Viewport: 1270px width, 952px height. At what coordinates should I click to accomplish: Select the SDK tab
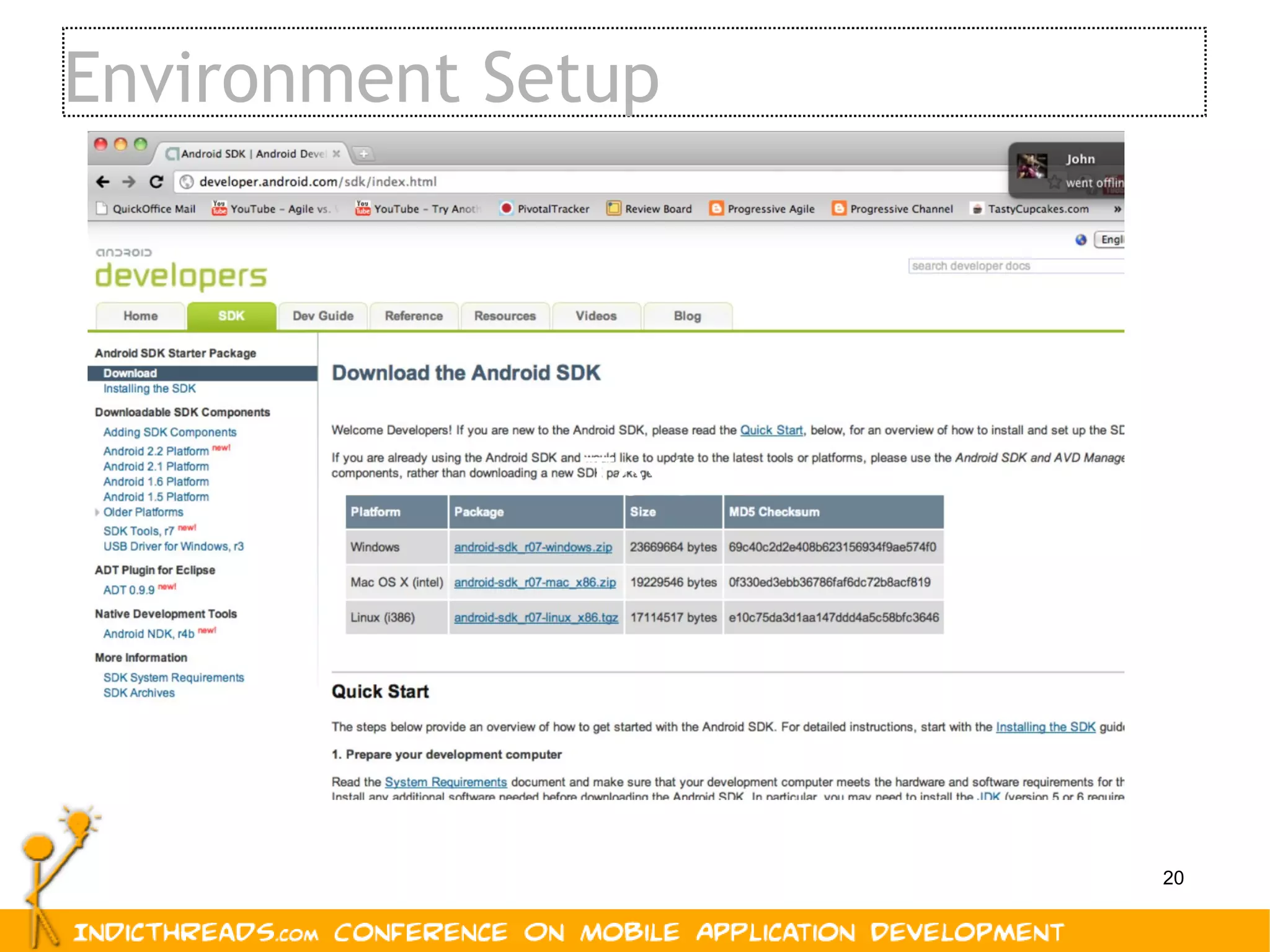point(231,316)
